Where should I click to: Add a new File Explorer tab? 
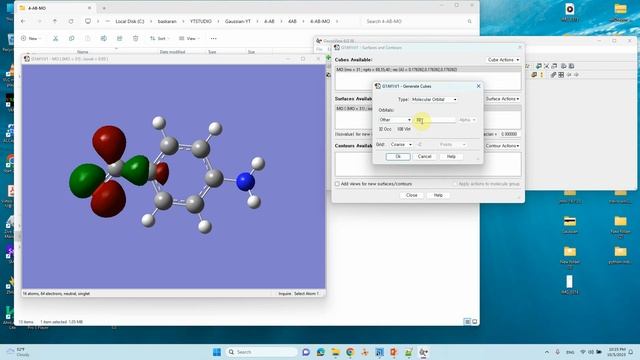(x=104, y=8)
